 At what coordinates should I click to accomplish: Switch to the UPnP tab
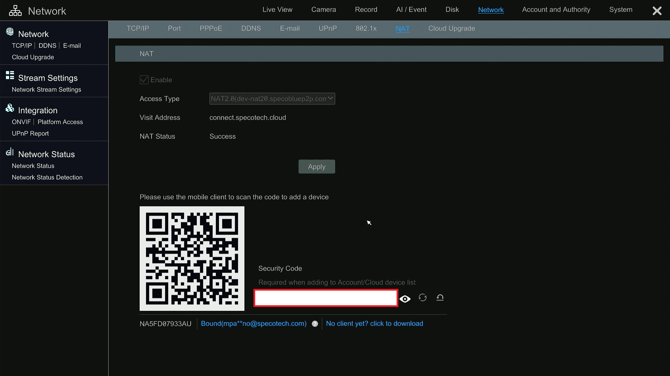coord(328,28)
